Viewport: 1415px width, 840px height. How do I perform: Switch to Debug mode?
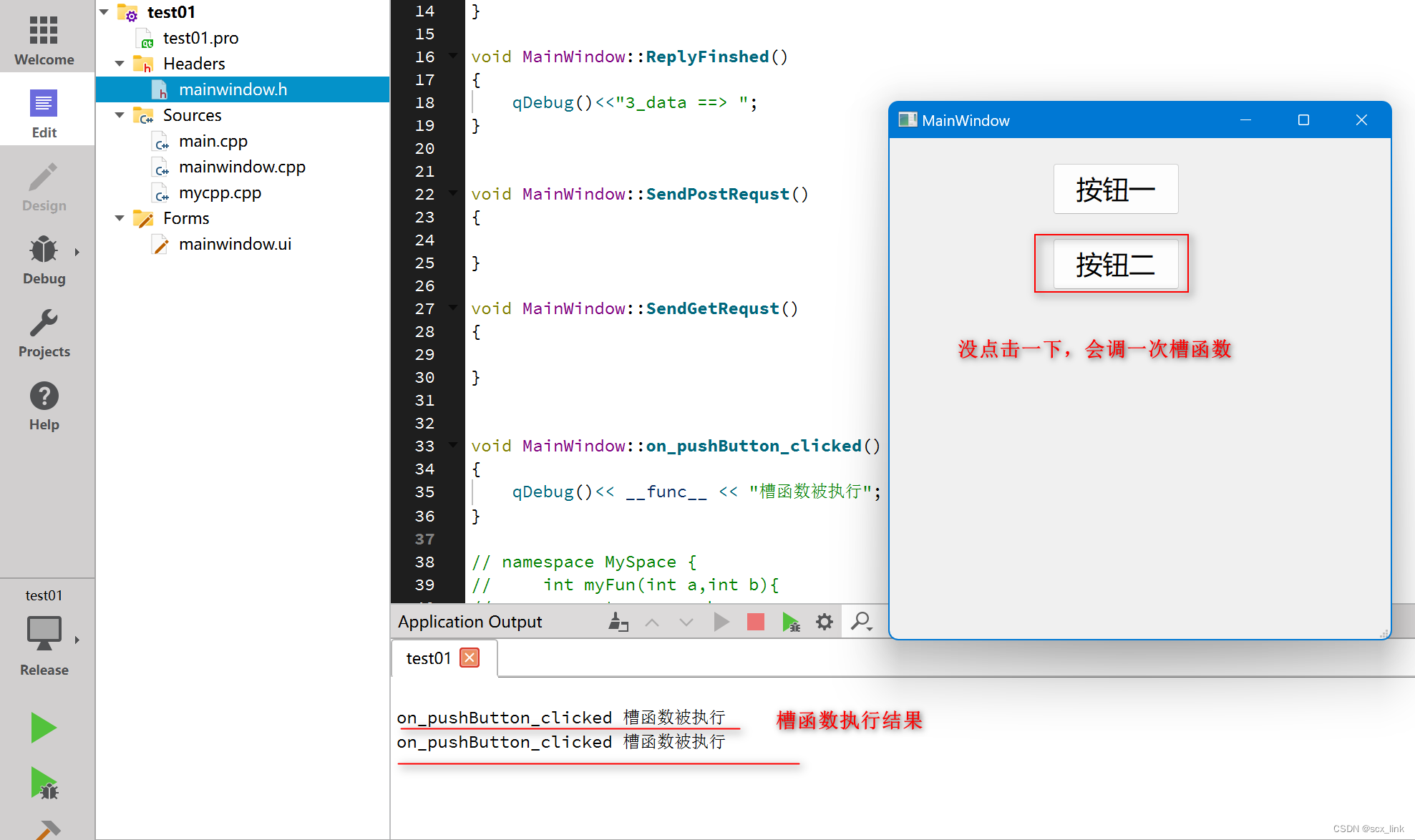click(x=44, y=260)
